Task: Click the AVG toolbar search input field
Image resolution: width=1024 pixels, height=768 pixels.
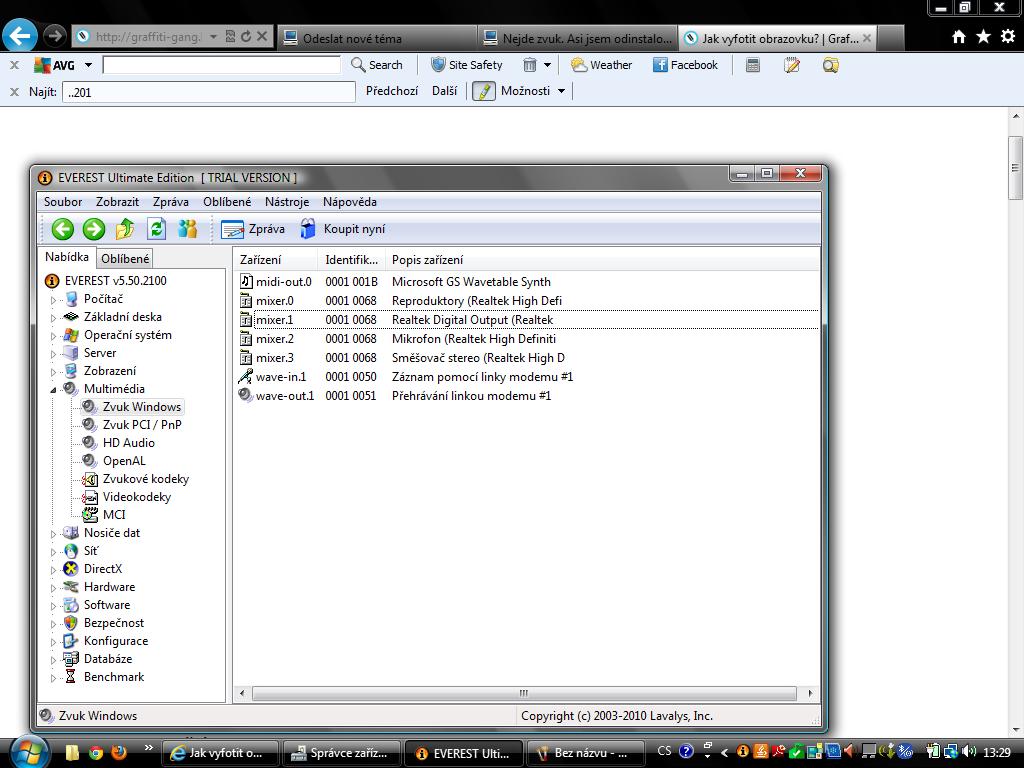Action: pos(221,65)
